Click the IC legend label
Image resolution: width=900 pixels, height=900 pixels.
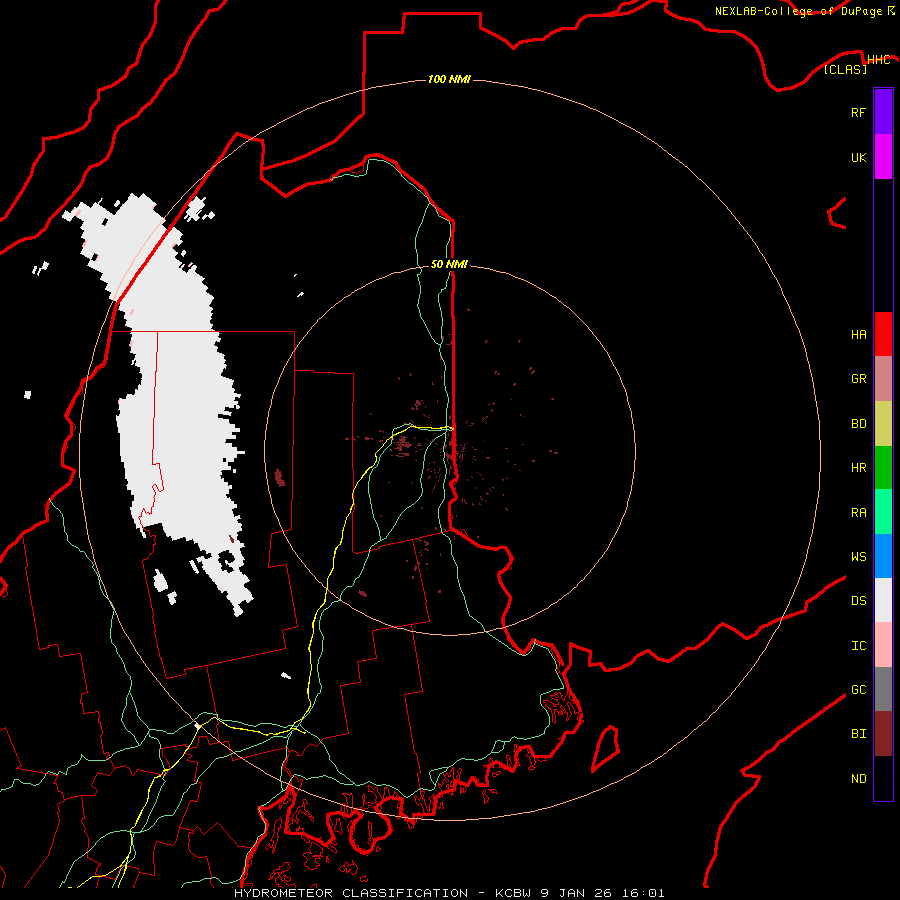858,646
